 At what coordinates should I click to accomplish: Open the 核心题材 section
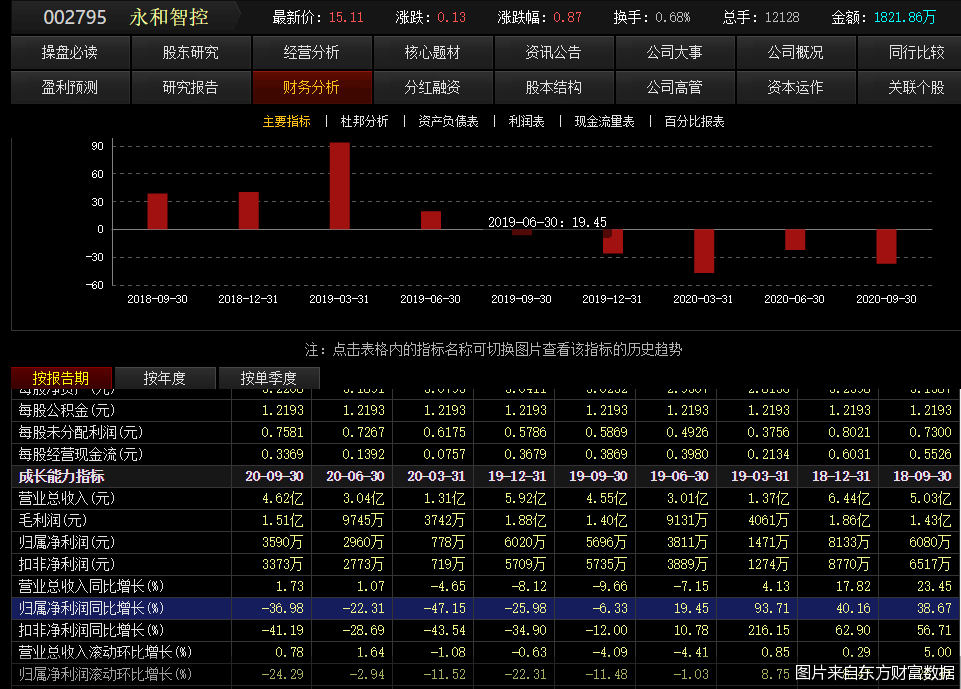(x=432, y=53)
